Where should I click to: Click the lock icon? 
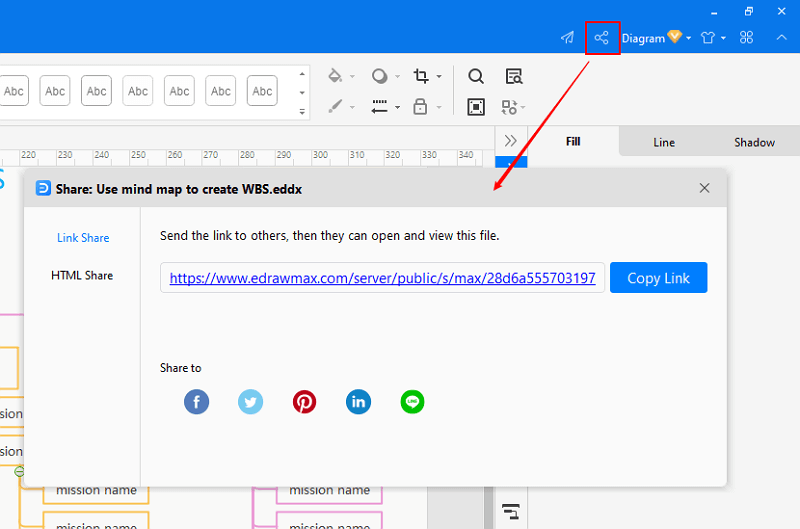(x=420, y=107)
